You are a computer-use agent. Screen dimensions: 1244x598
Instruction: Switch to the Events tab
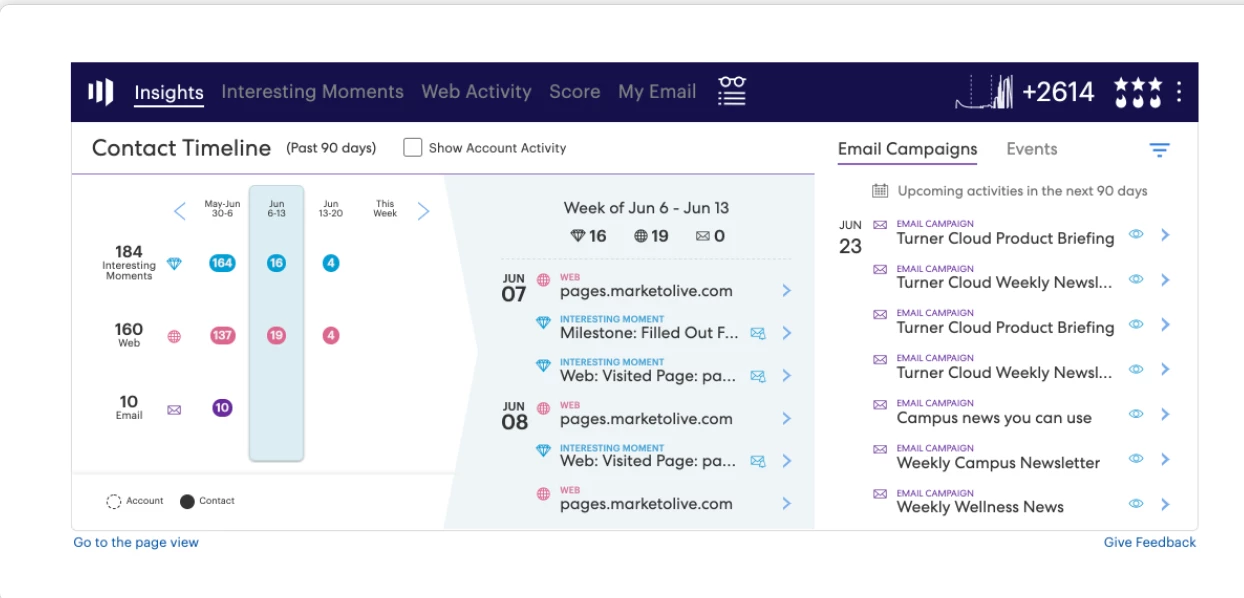1031,149
